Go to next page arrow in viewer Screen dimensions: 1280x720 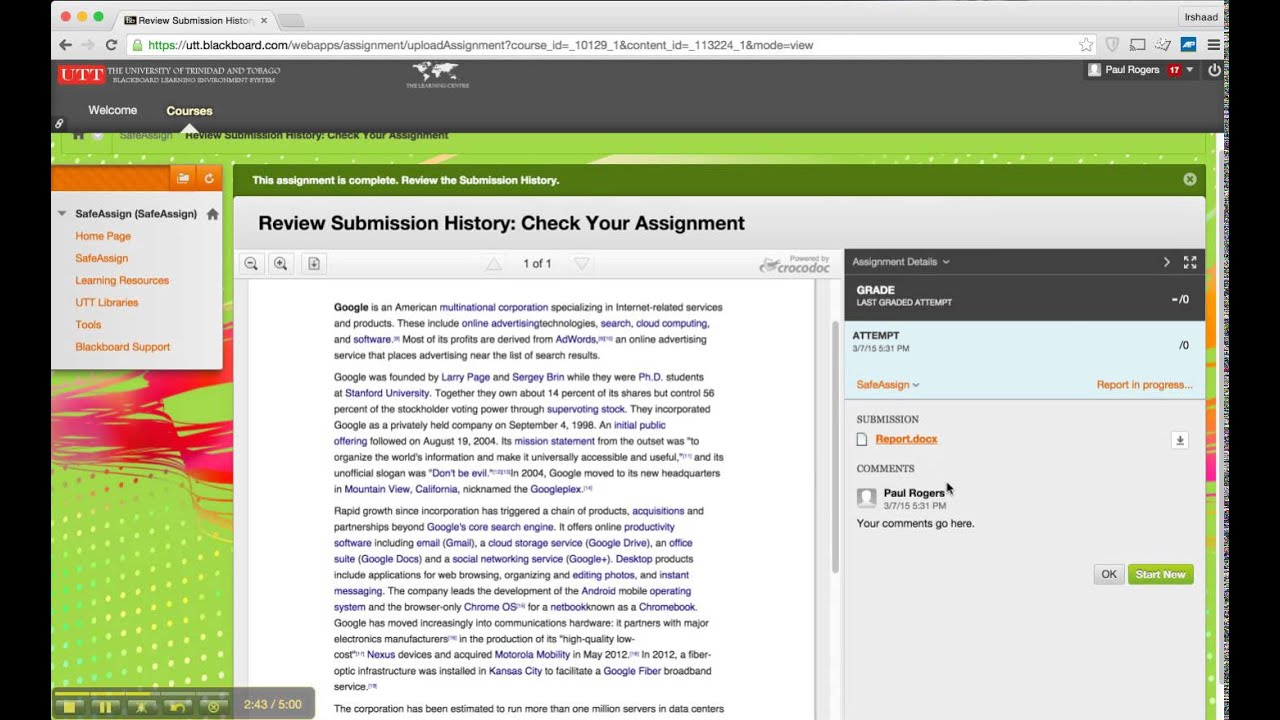[582, 264]
